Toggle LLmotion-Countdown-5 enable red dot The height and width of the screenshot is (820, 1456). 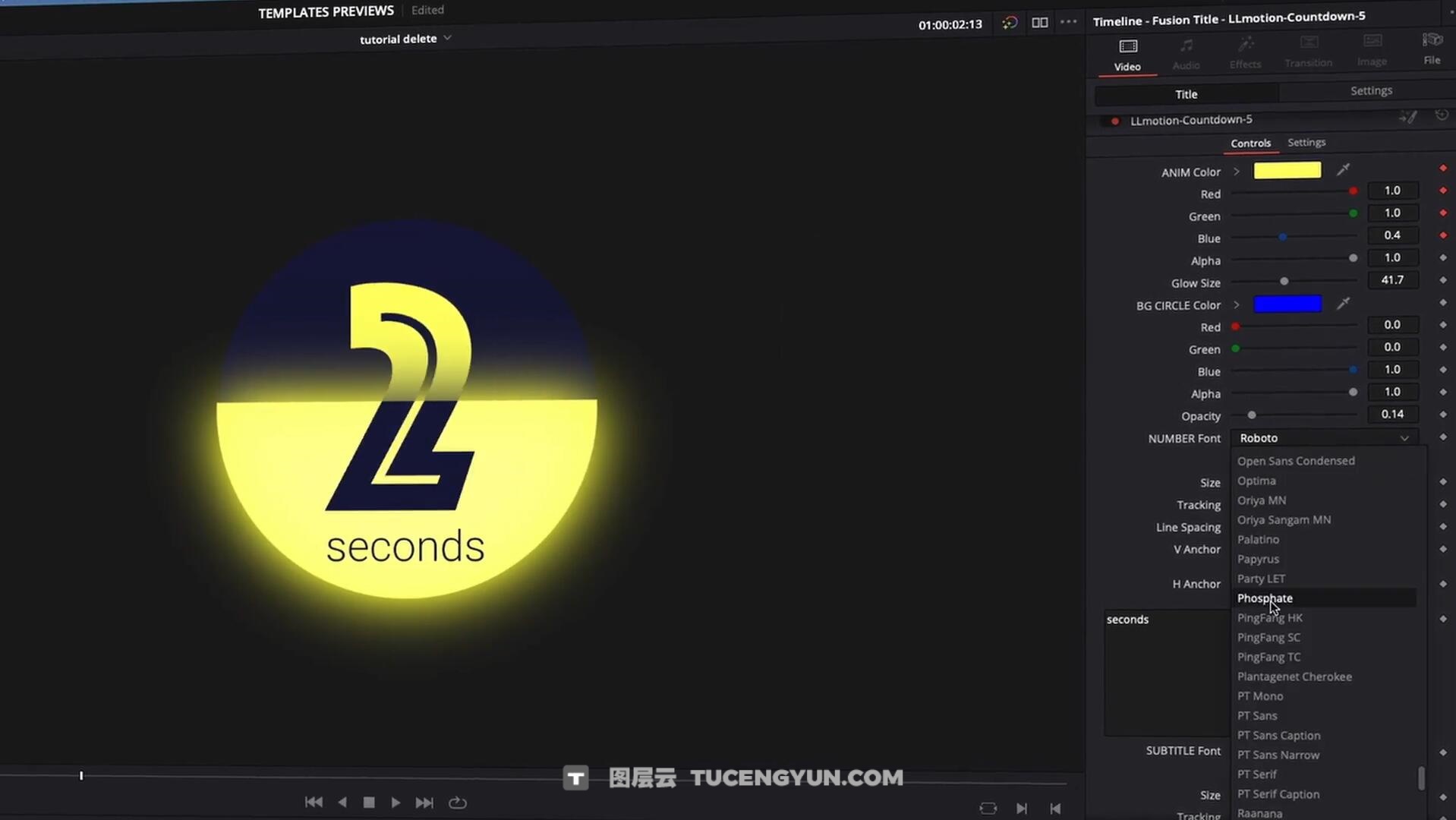point(1114,121)
